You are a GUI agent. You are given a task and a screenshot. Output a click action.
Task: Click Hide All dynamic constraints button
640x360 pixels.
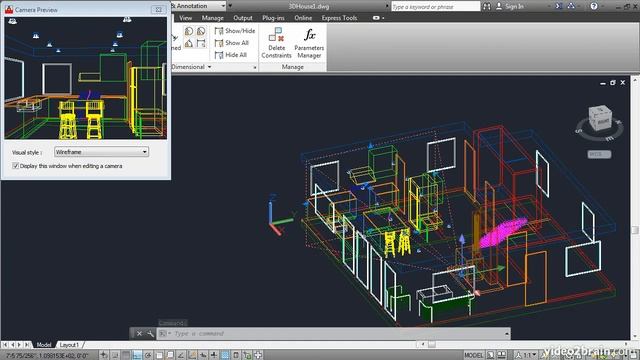[x=231, y=55]
